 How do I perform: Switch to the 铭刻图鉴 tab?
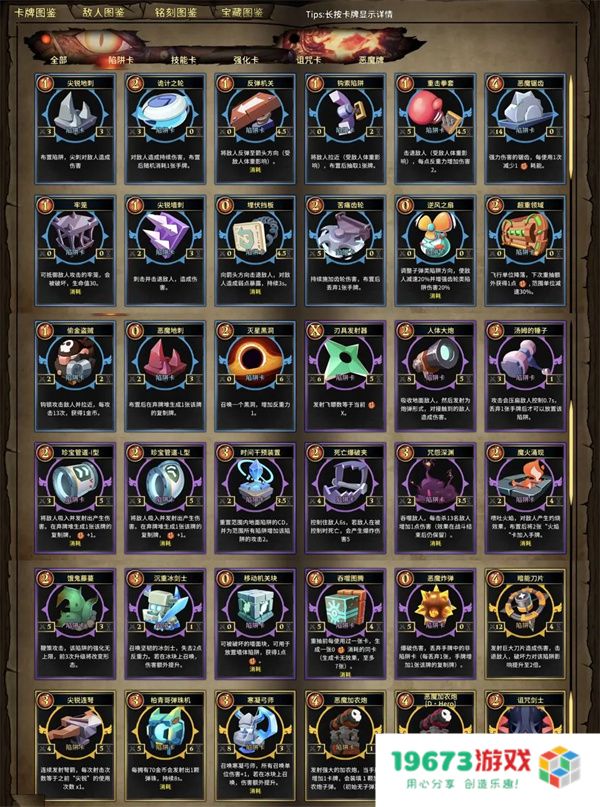[x=176, y=12]
